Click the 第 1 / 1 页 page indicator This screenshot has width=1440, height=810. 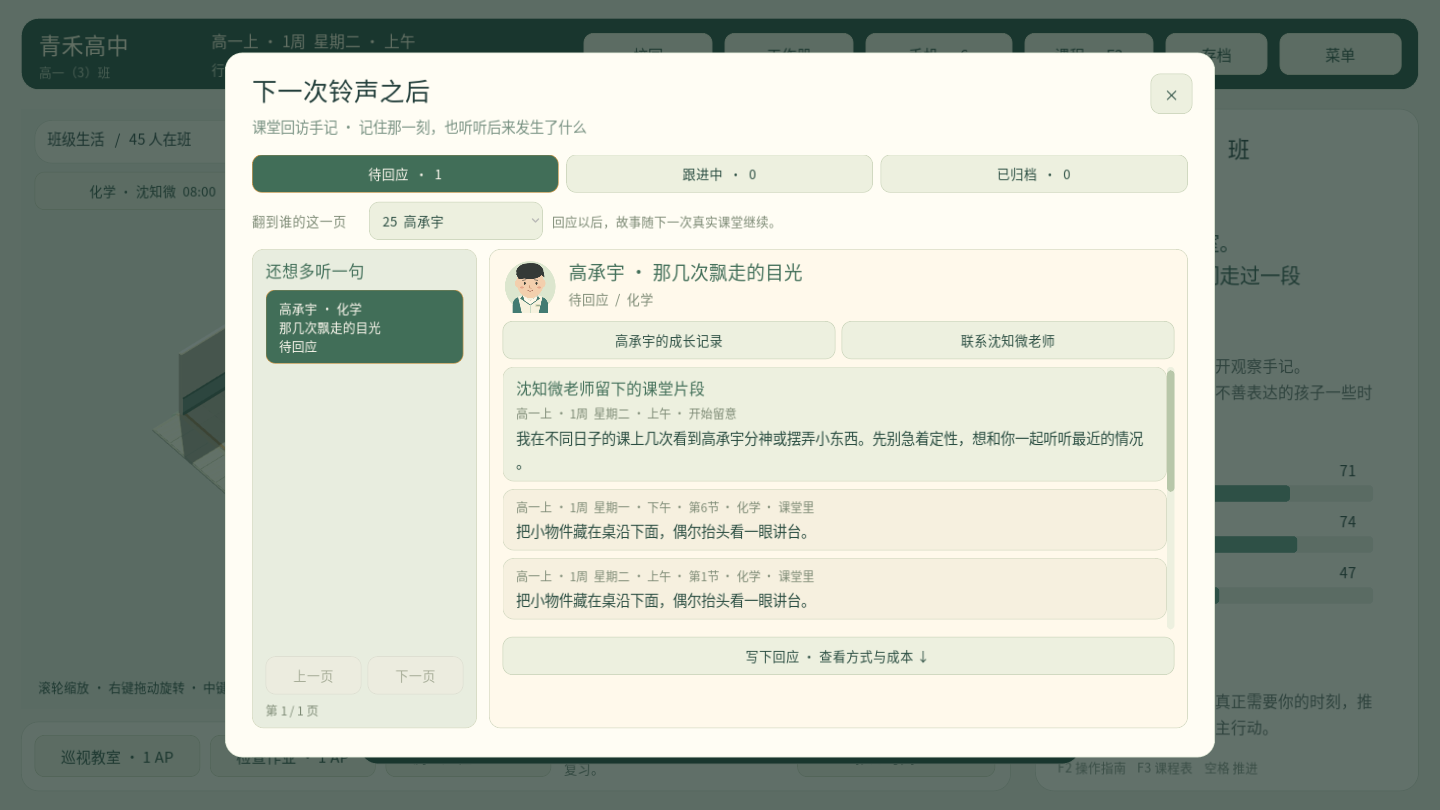[x=292, y=711]
